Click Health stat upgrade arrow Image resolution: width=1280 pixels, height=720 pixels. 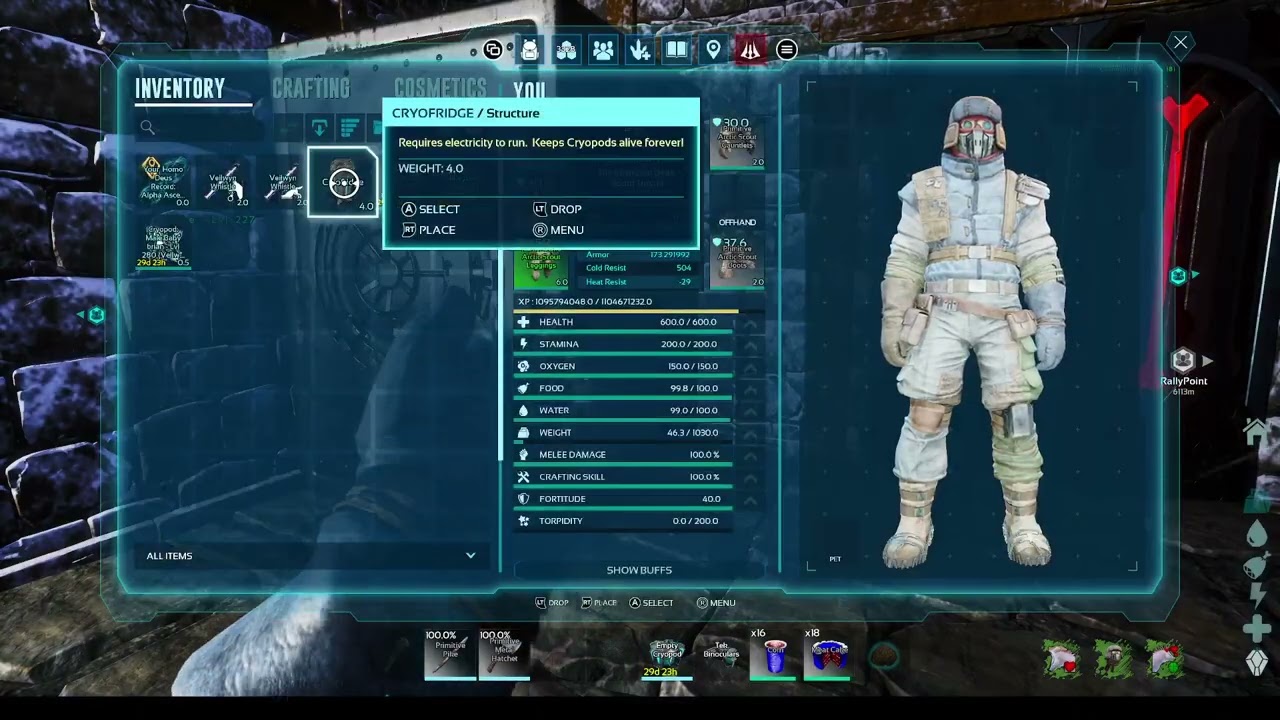tap(750, 322)
